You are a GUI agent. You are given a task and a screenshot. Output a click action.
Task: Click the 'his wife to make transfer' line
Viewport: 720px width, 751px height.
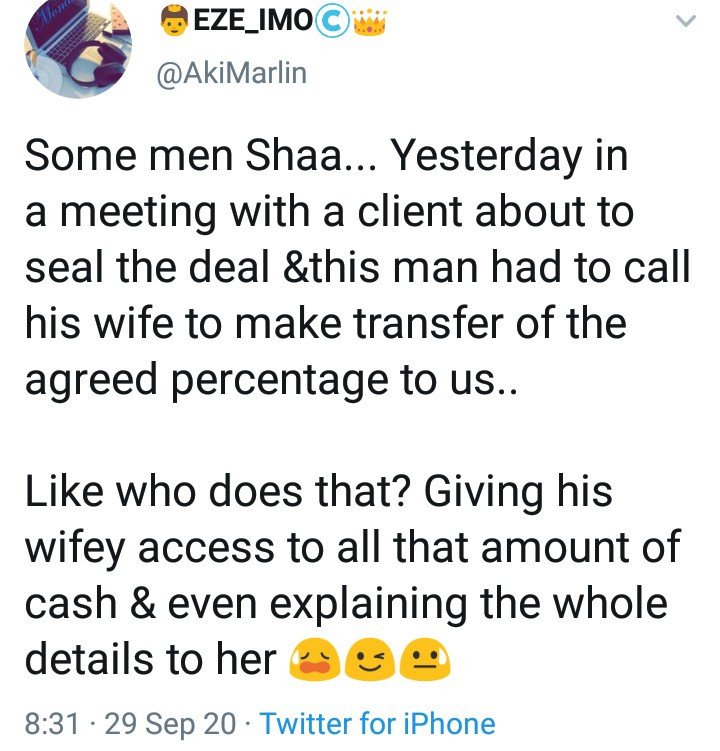click(326, 323)
